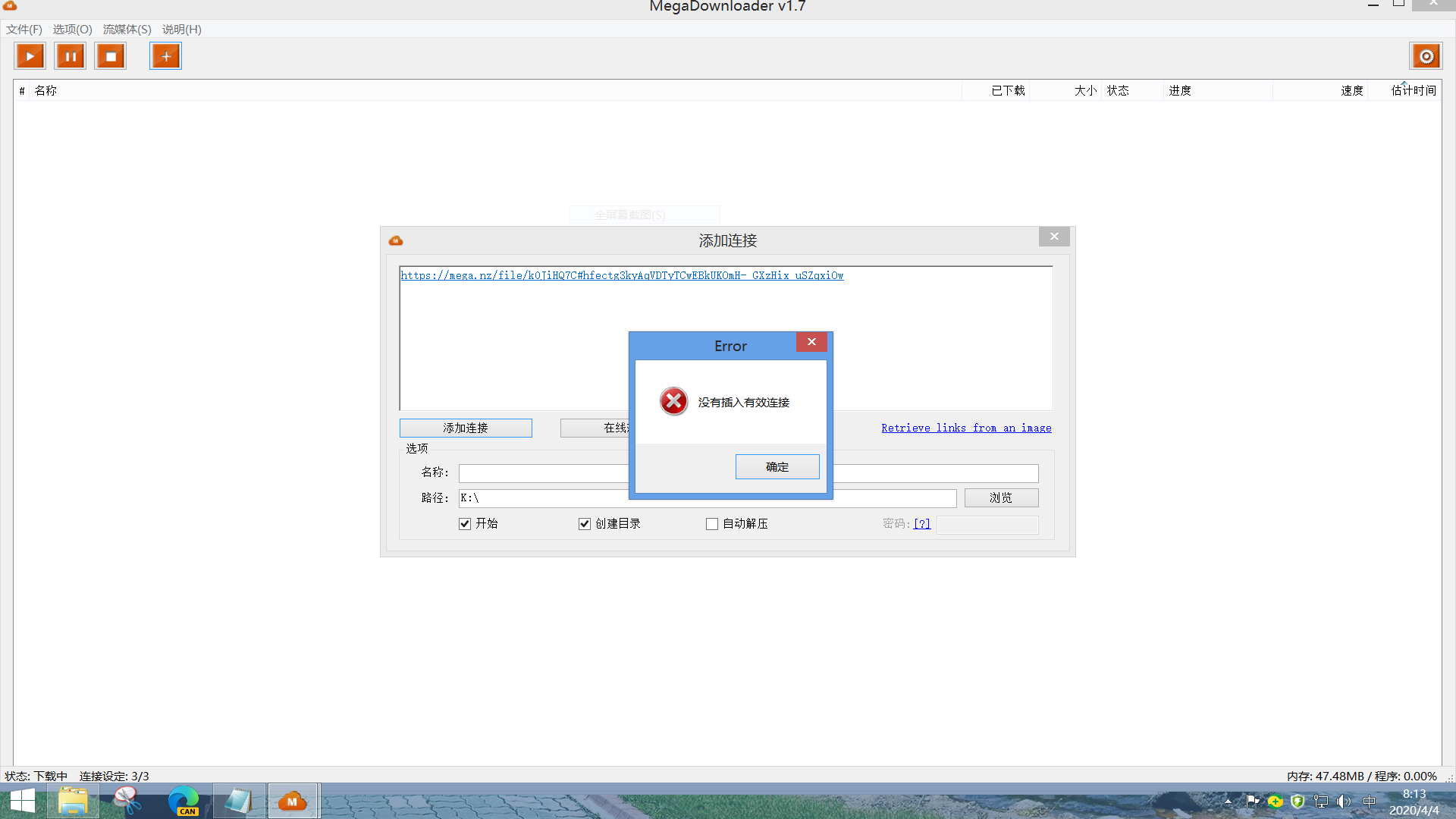Pause downloads using the pause toolbar icon
Screen dimensions: 1456x819
coord(71,56)
